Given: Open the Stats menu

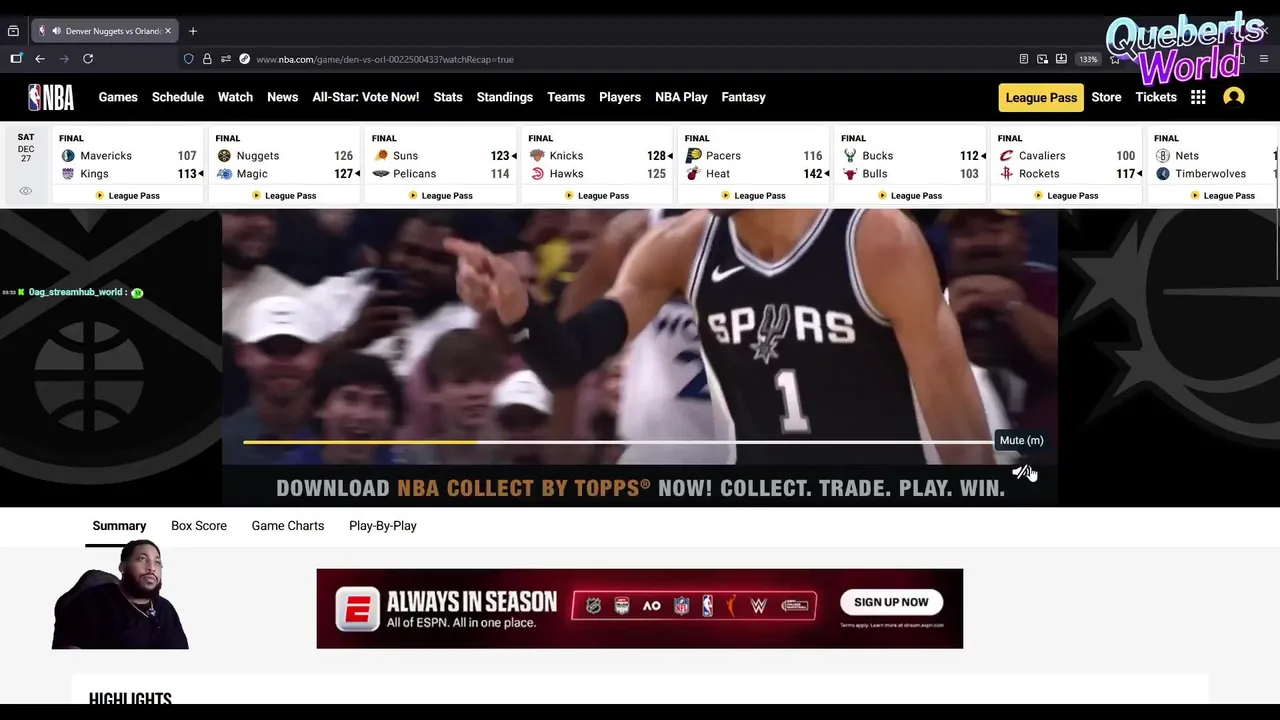Looking at the screenshot, I should (448, 97).
